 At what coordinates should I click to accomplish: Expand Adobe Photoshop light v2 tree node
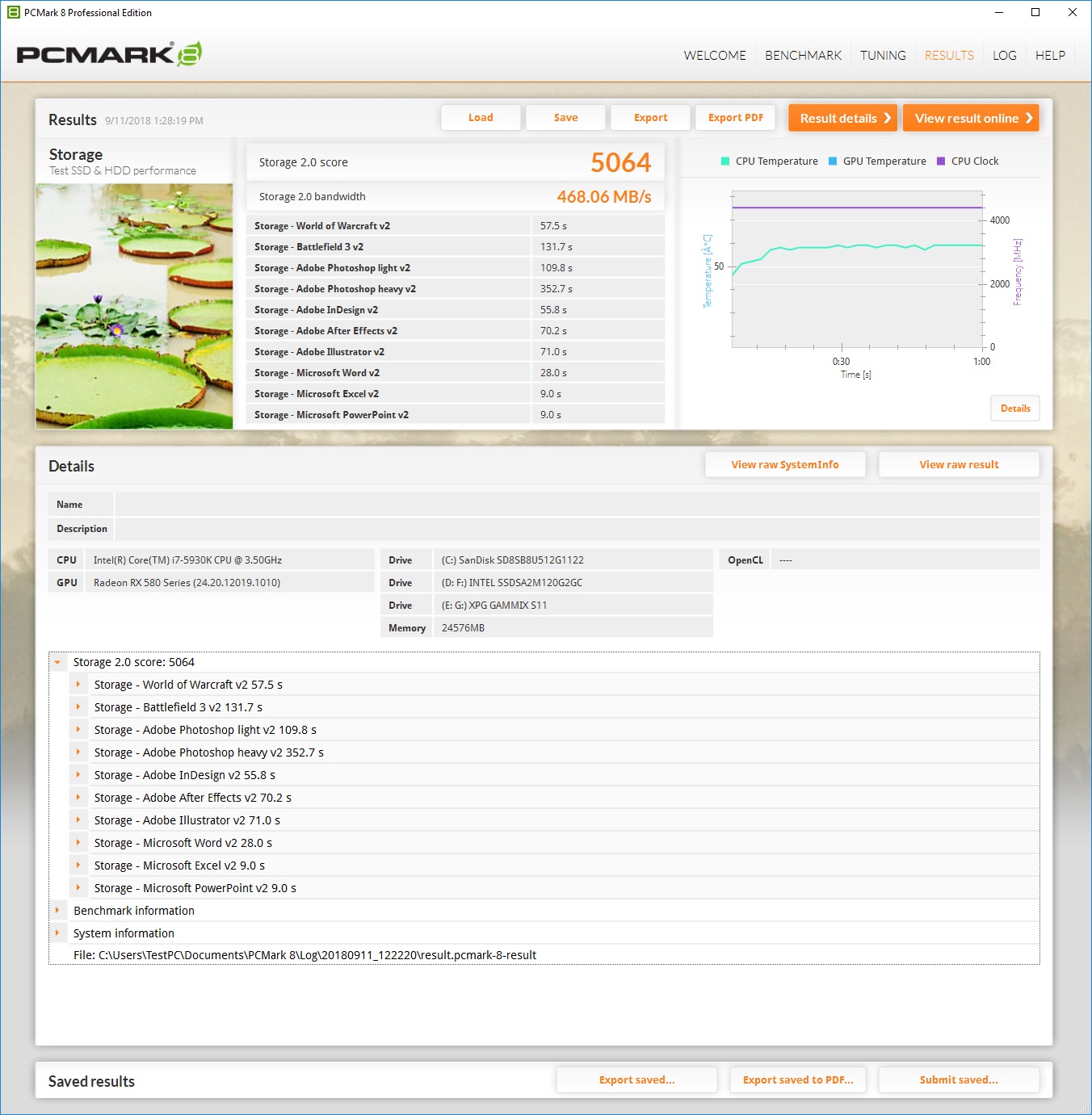click(78, 730)
